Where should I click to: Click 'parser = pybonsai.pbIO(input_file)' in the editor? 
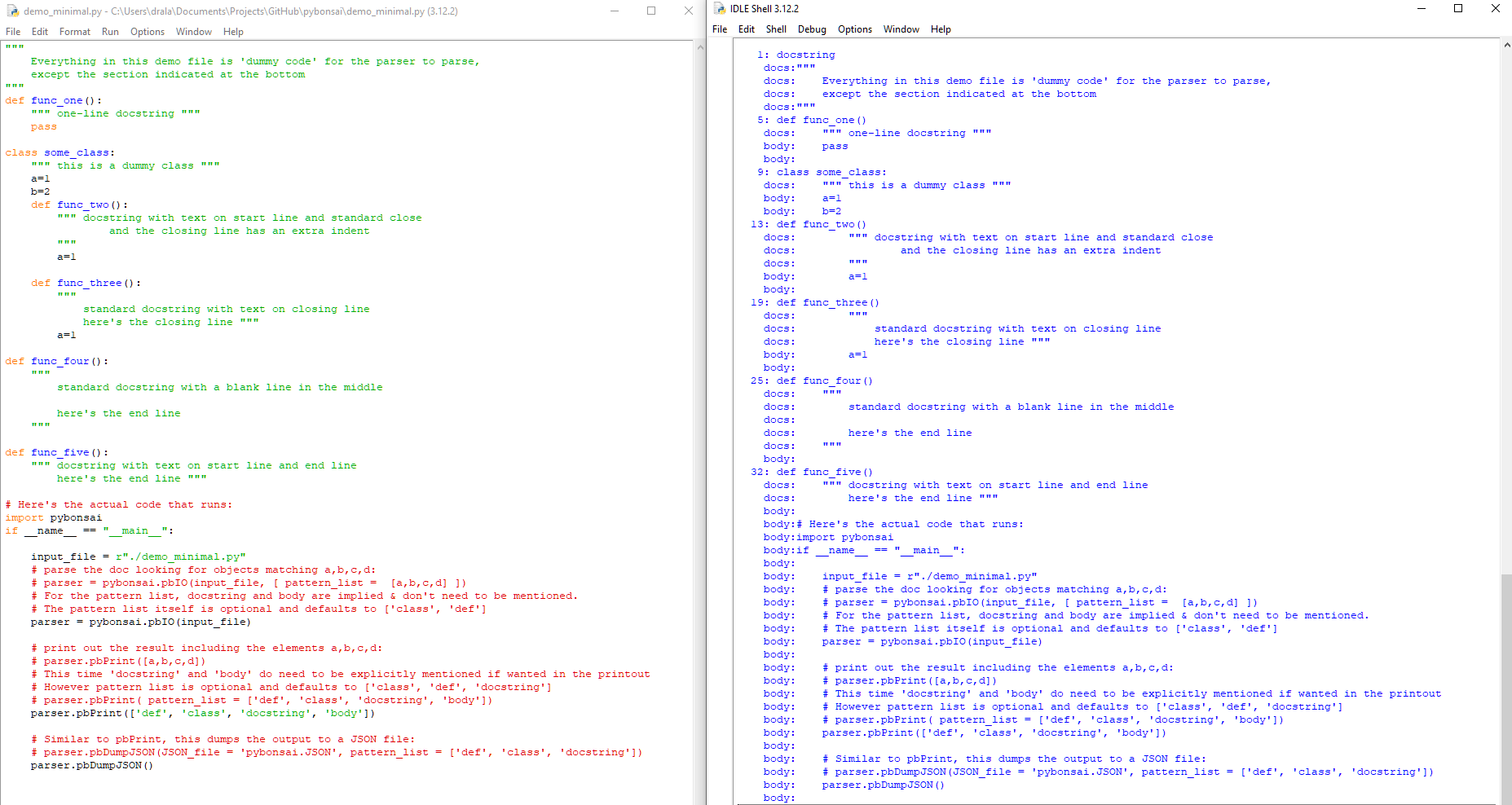pyautogui.click(x=141, y=622)
